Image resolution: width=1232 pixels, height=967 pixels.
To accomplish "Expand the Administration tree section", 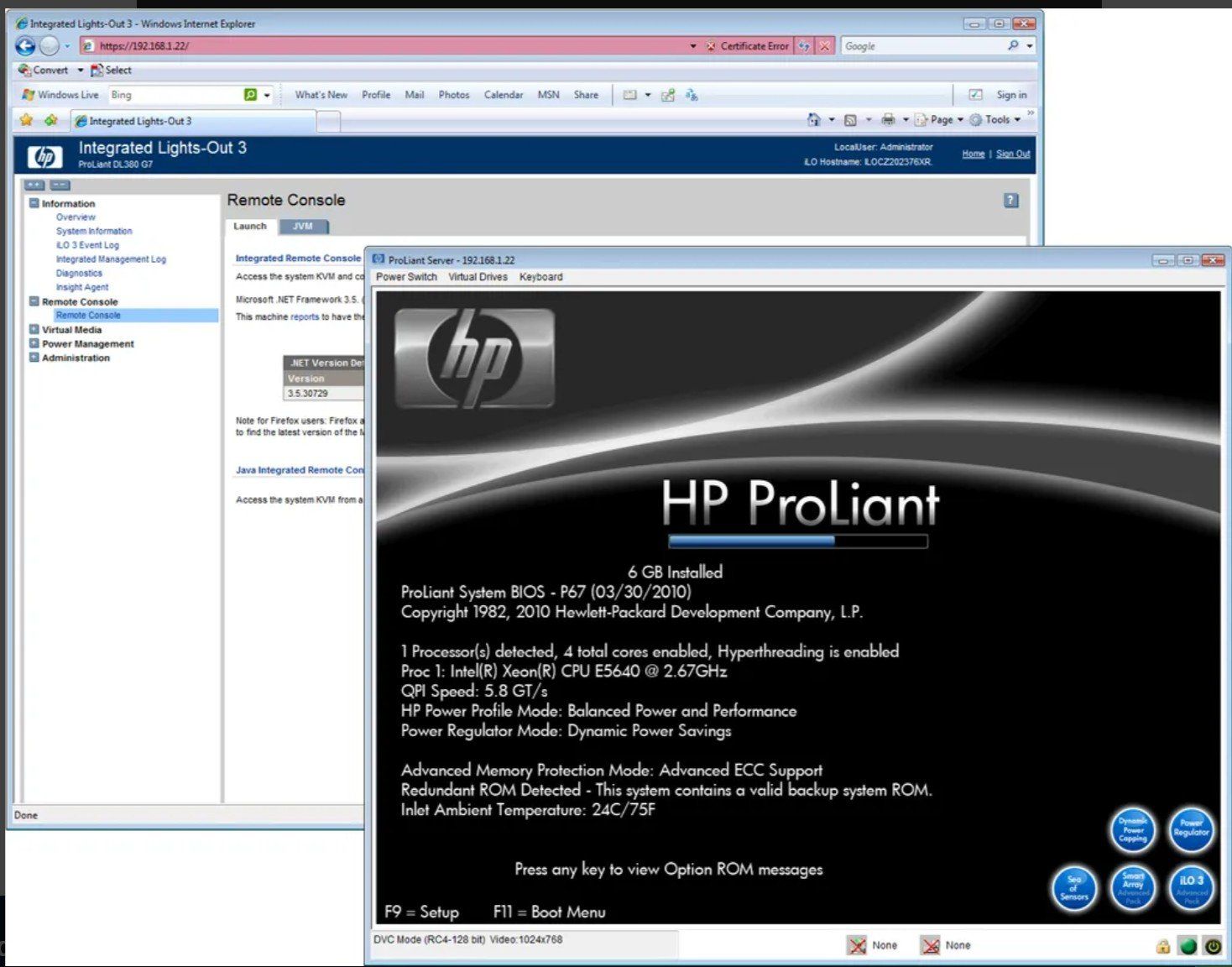I will pos(34,357).
